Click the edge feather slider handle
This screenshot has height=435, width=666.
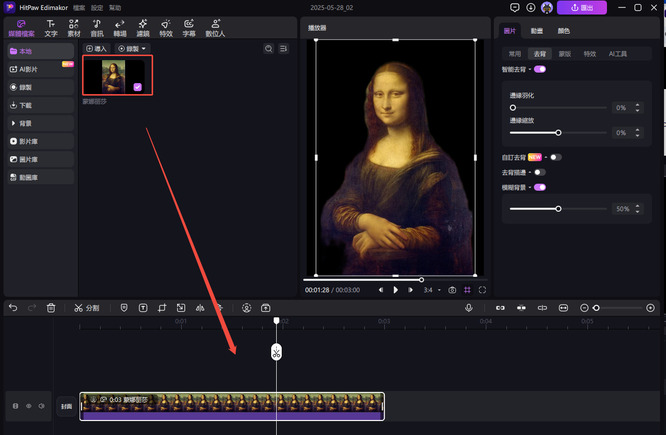click(513, 107)
